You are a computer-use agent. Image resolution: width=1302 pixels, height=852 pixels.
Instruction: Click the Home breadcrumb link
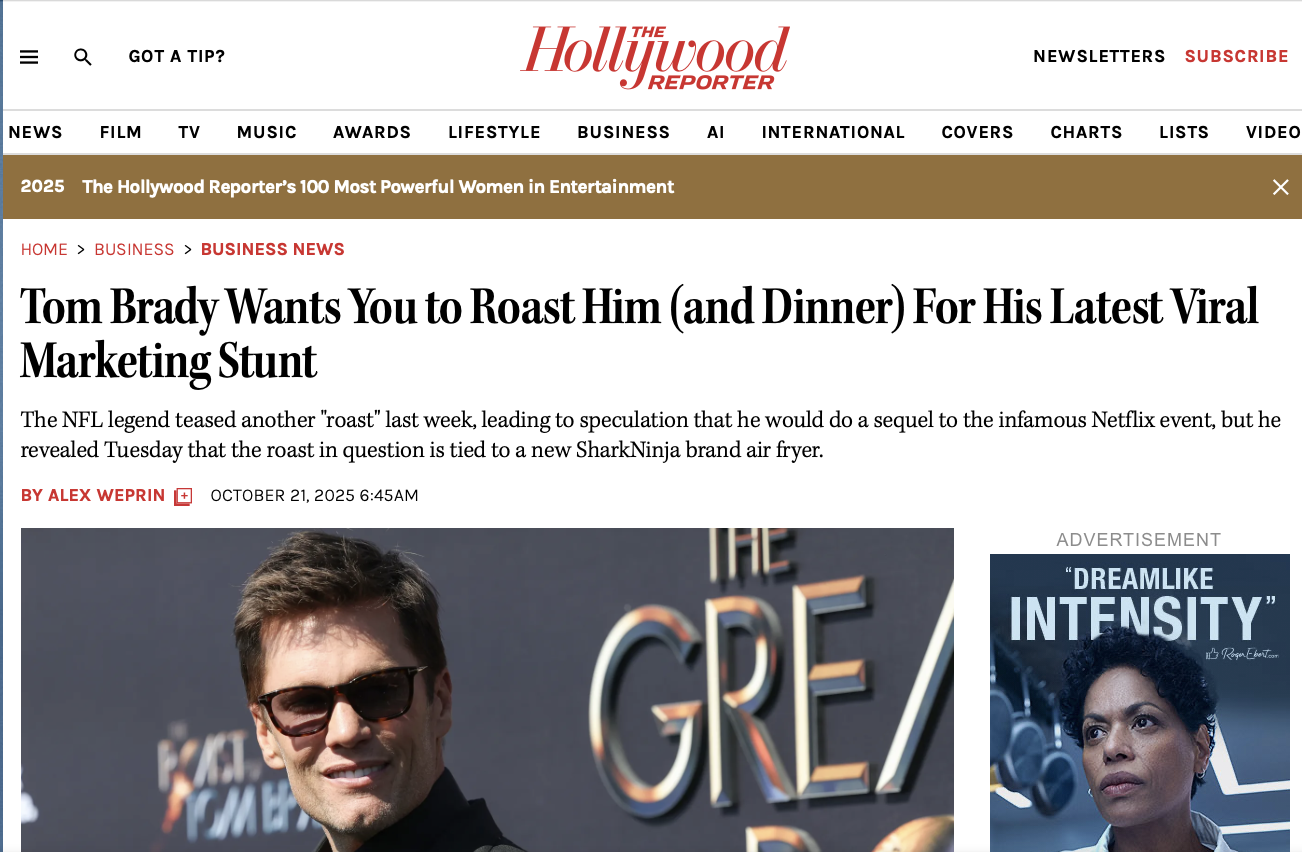(x=44, y=249)
